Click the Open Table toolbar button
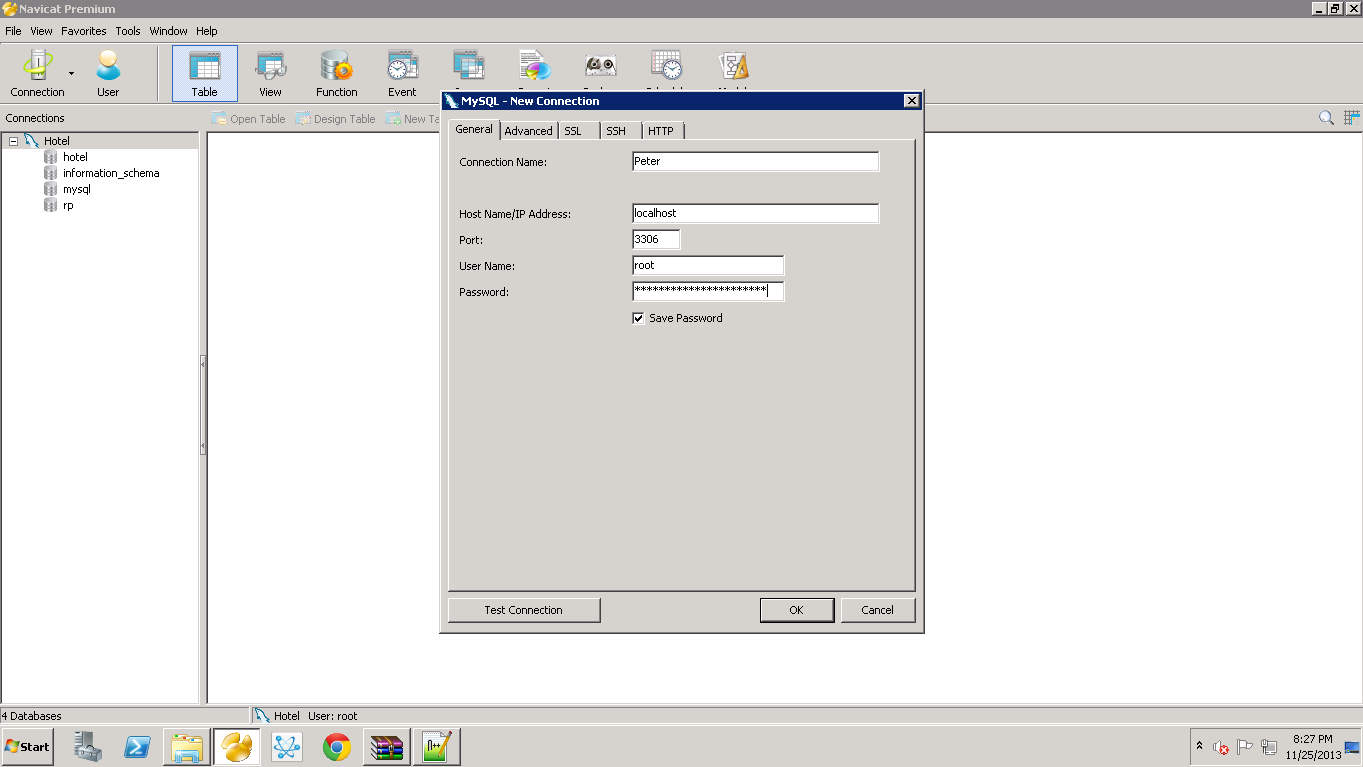 coord(248,119)
